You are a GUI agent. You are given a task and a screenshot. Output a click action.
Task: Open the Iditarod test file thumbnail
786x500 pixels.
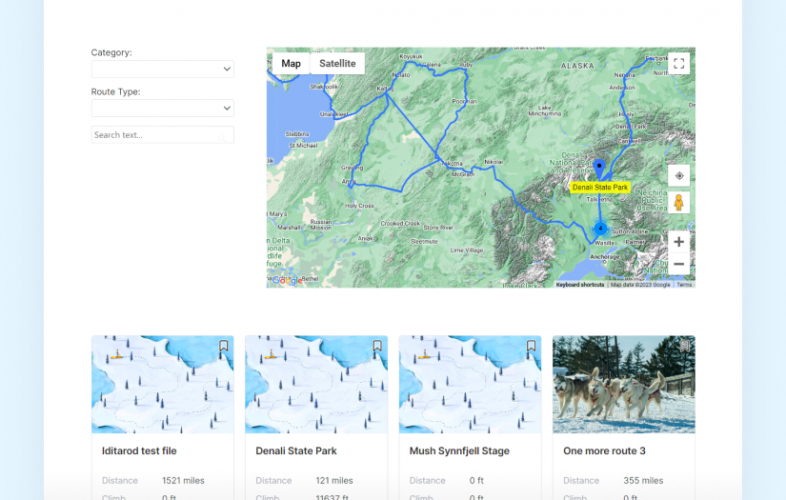pos(162,384)
